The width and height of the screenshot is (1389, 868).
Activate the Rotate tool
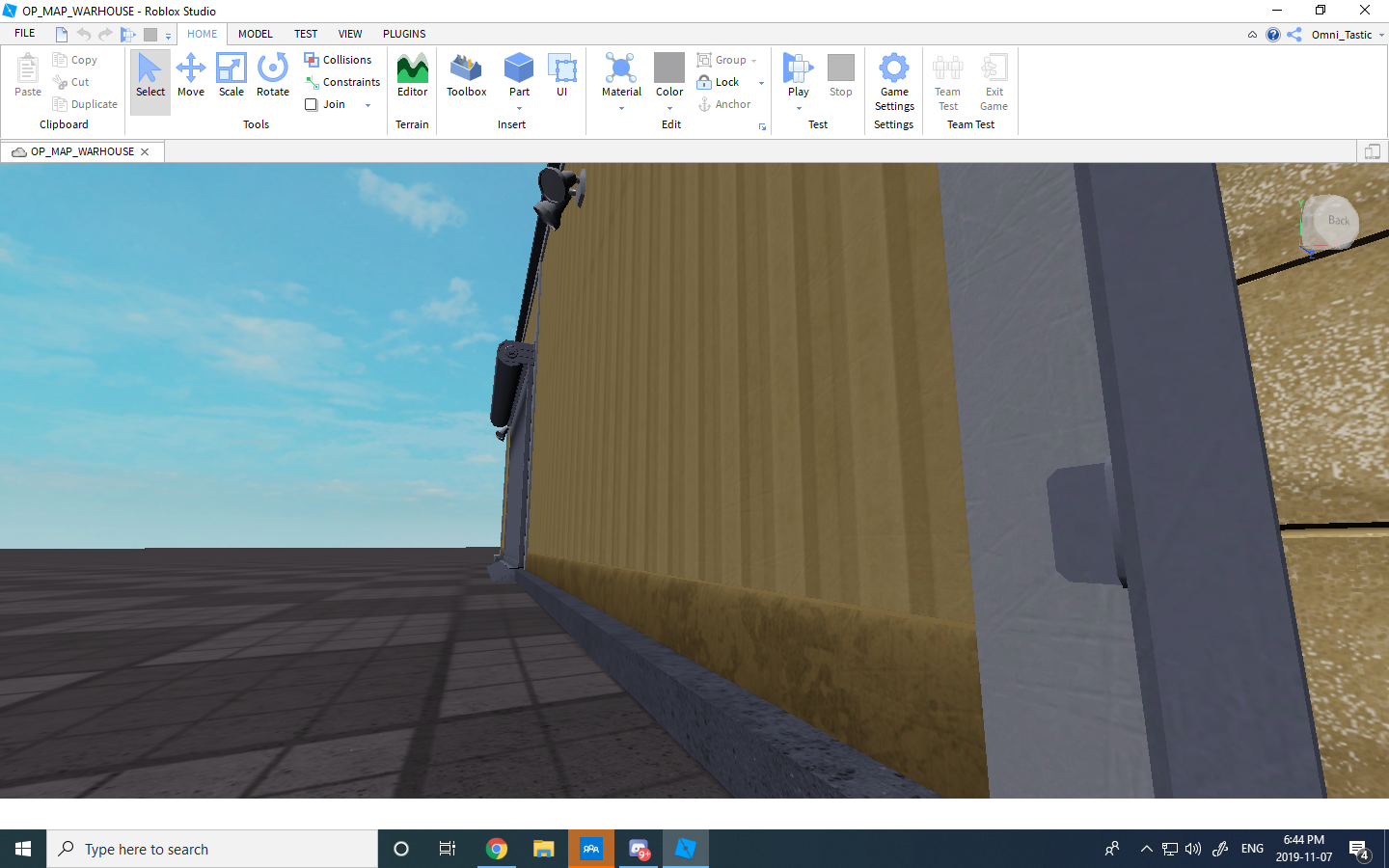coord(272,77)
